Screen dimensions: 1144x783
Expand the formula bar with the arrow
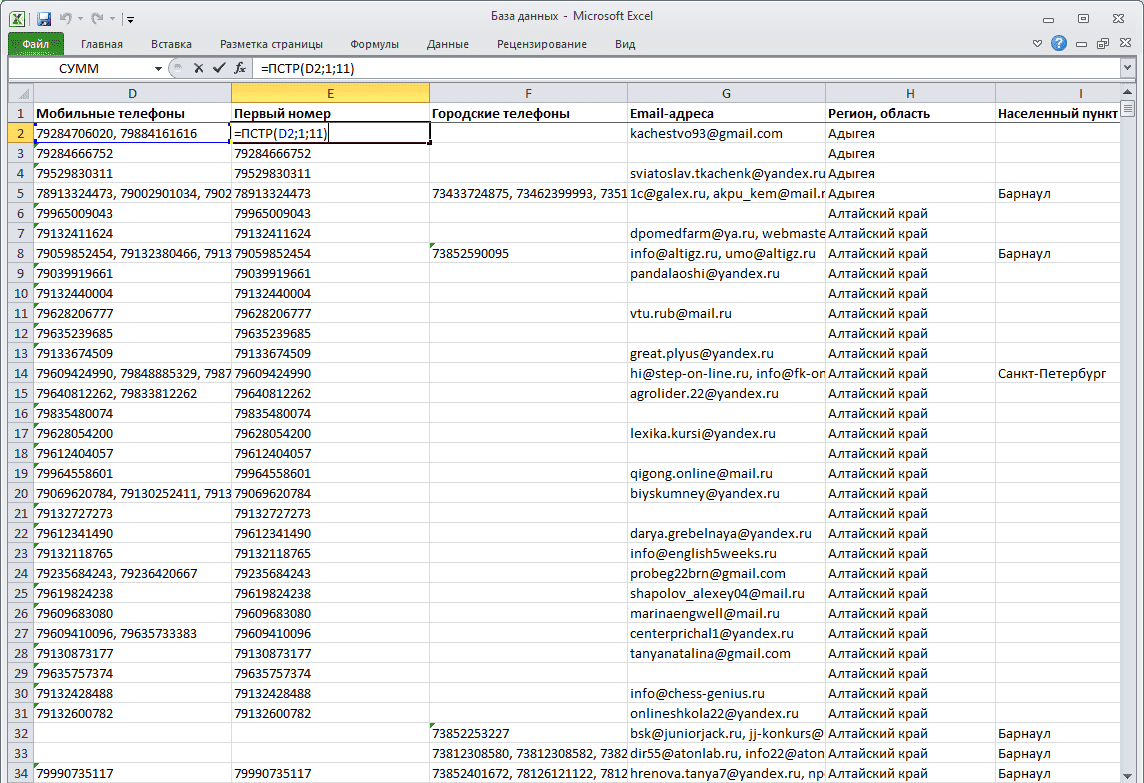pyautogui.click(x=1127, y=68)
